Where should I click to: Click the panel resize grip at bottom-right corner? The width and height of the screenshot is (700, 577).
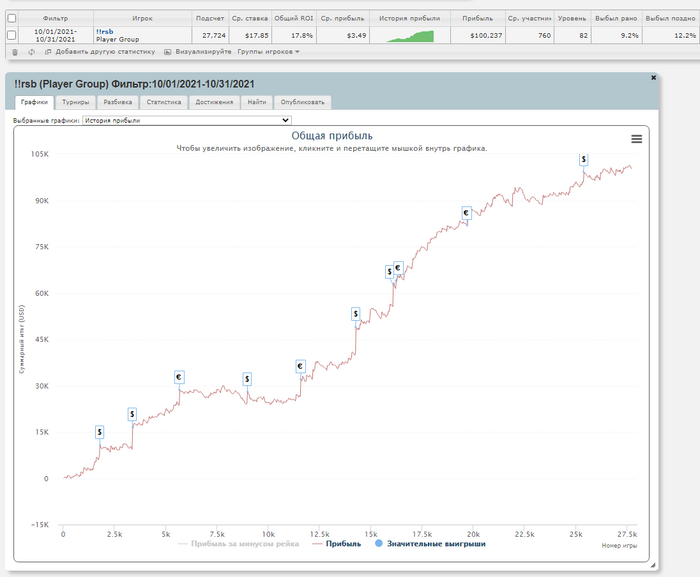(653, 565)
